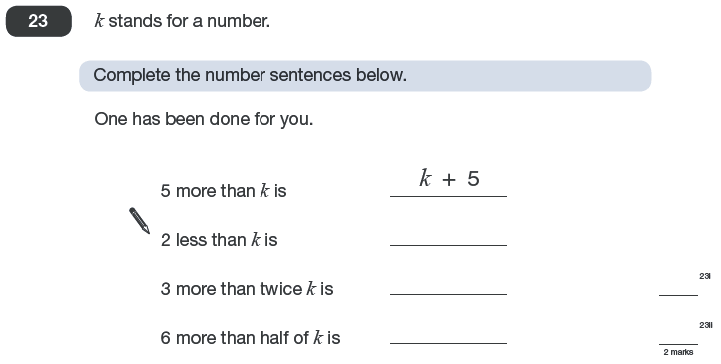
Task: Click the italic k in the heading
Action: pyautogui.click(x=99, y=21)
